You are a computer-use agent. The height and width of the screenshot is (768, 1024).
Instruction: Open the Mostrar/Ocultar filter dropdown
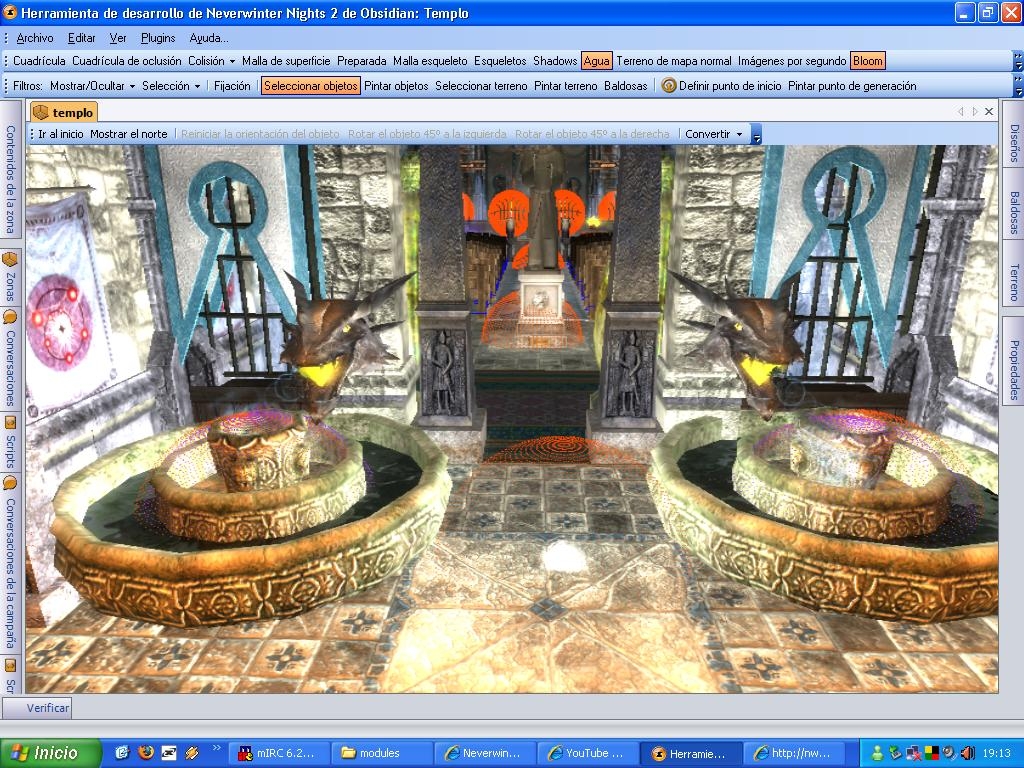(92, 86)
